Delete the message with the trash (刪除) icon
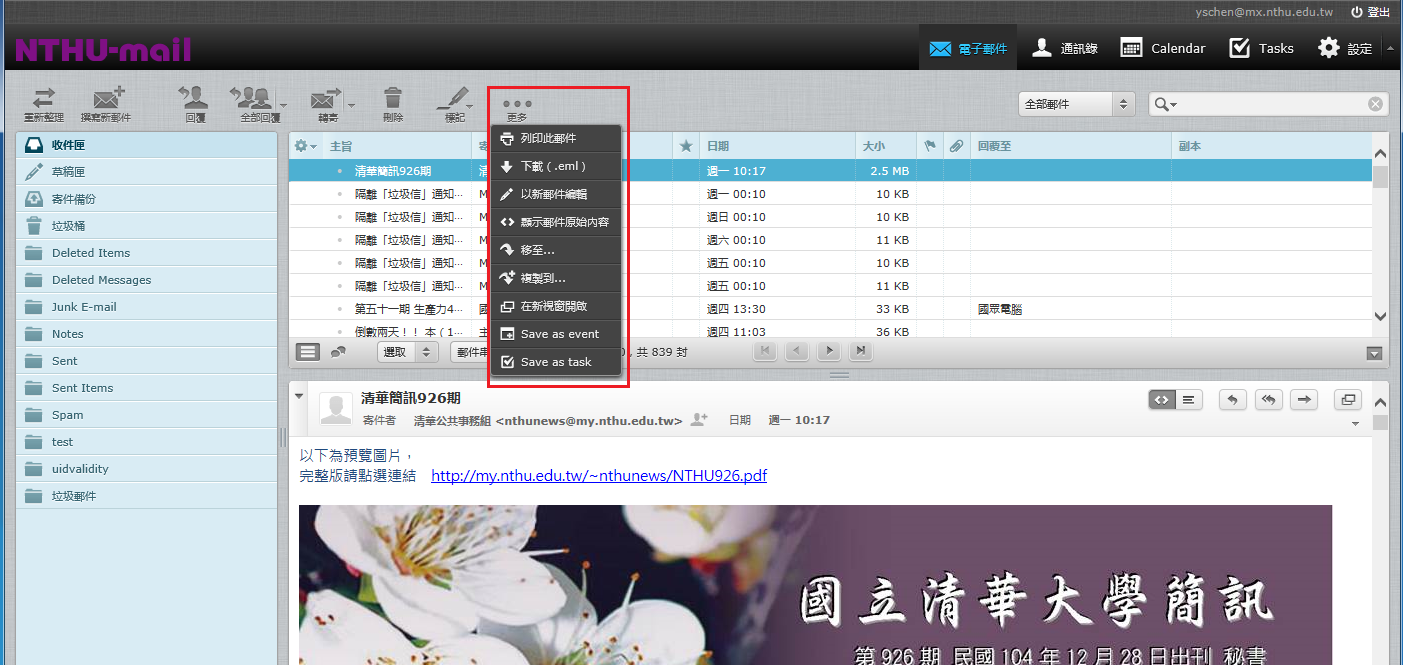This screenshot has width=1403, height=665. (x=393, y=100)
